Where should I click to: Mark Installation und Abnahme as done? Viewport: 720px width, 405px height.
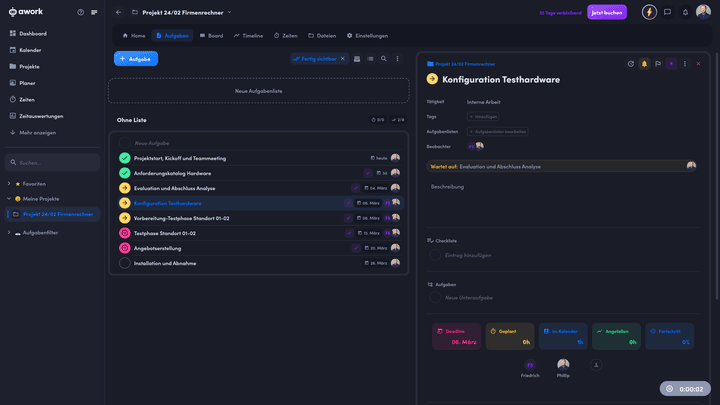[125, 263]
